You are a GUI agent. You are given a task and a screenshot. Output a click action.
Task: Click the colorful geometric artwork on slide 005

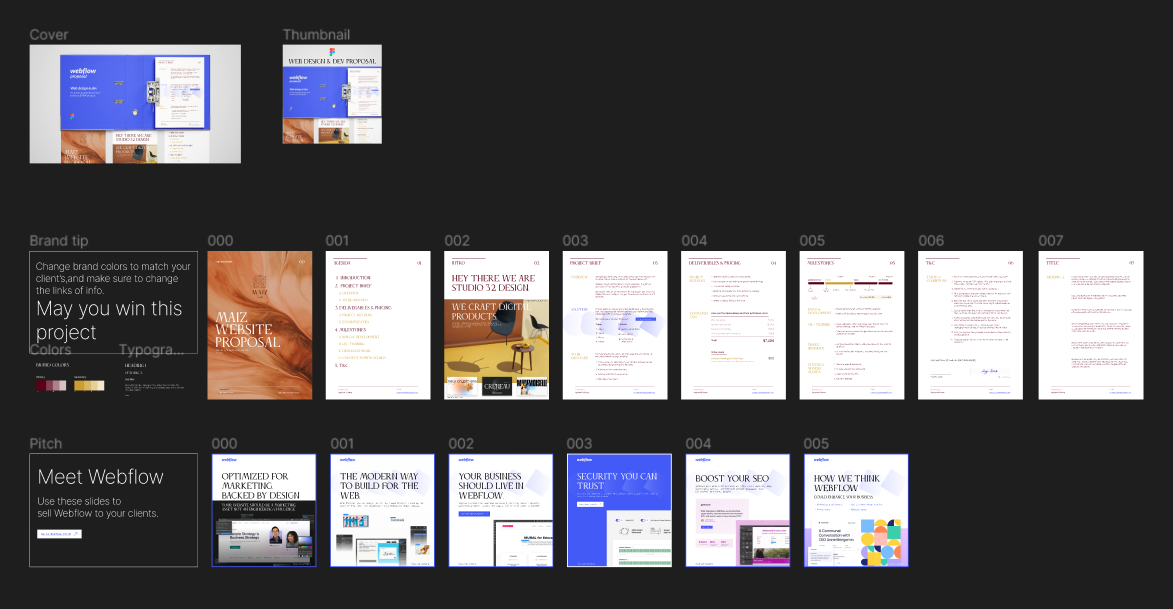[881, 542]
